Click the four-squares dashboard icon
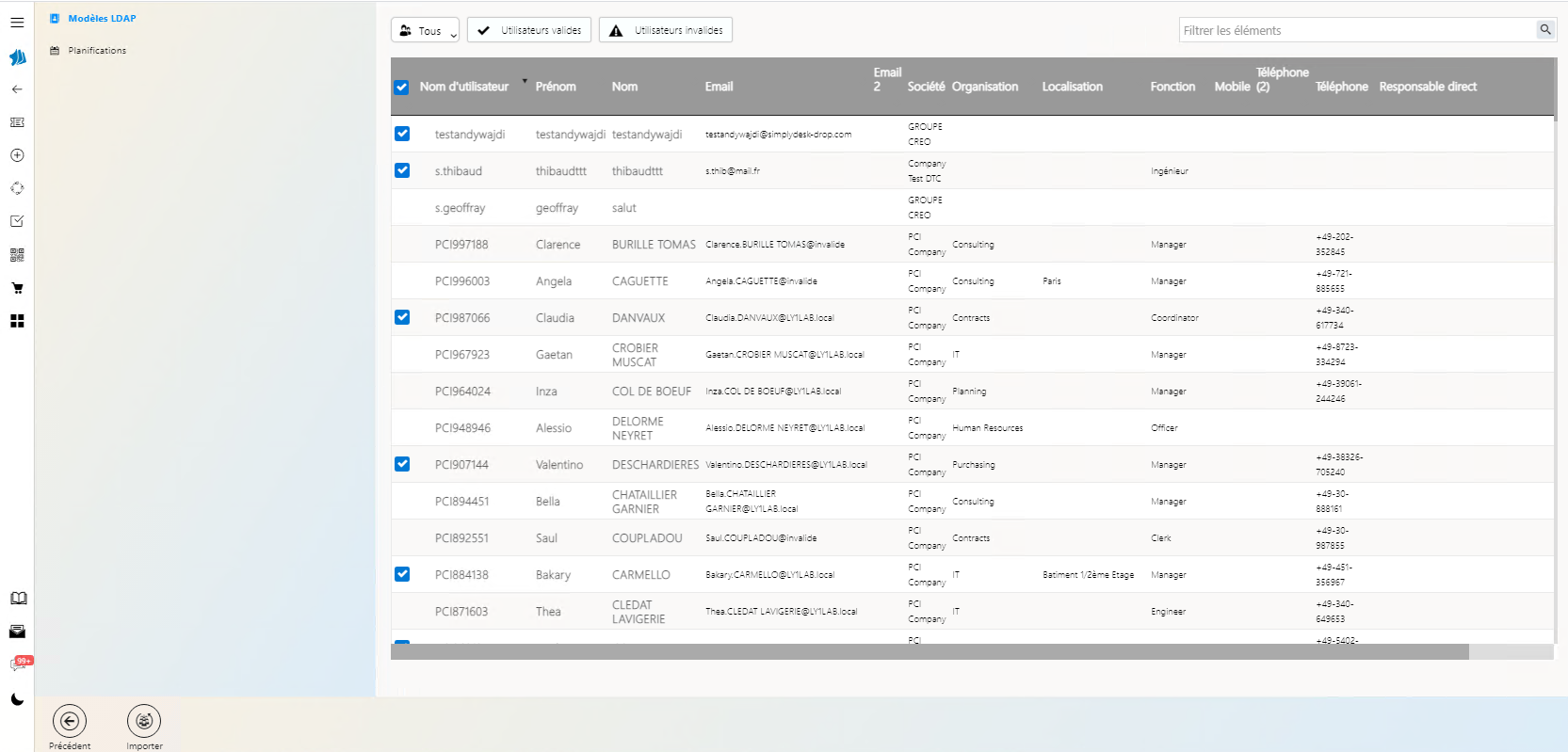Image resolution: width=1568 pixels, height=752 pixels. pyautogui.click(x=17, y=321)
